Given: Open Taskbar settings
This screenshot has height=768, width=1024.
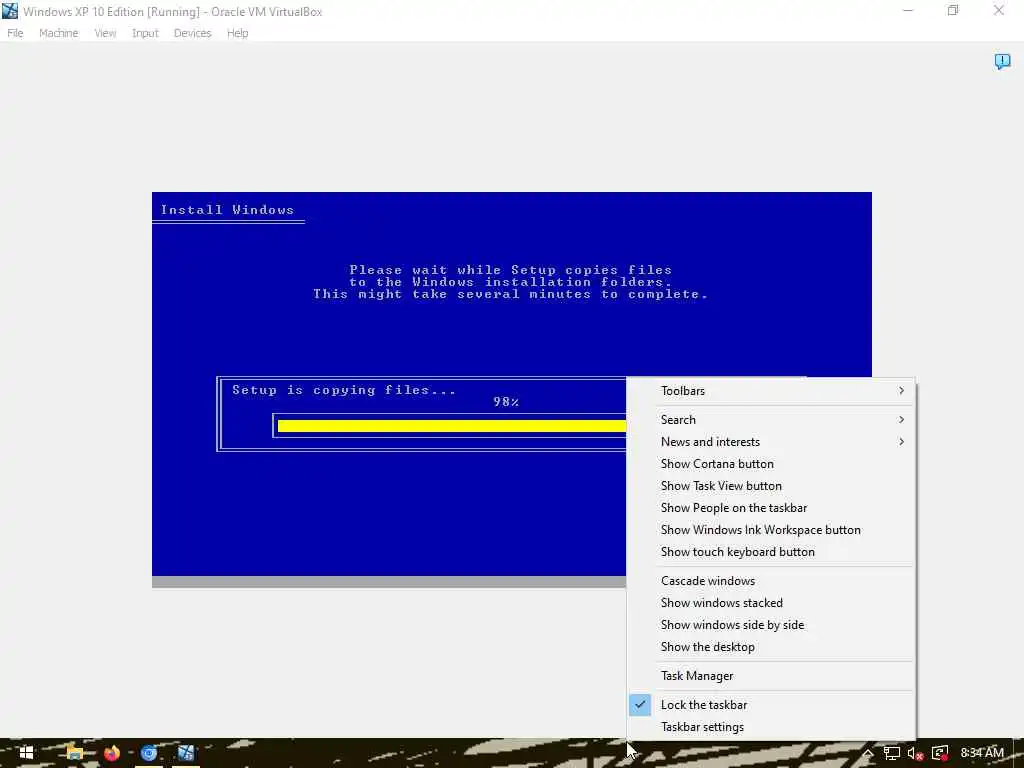Looking at the screenshot, I should [771, 727].
